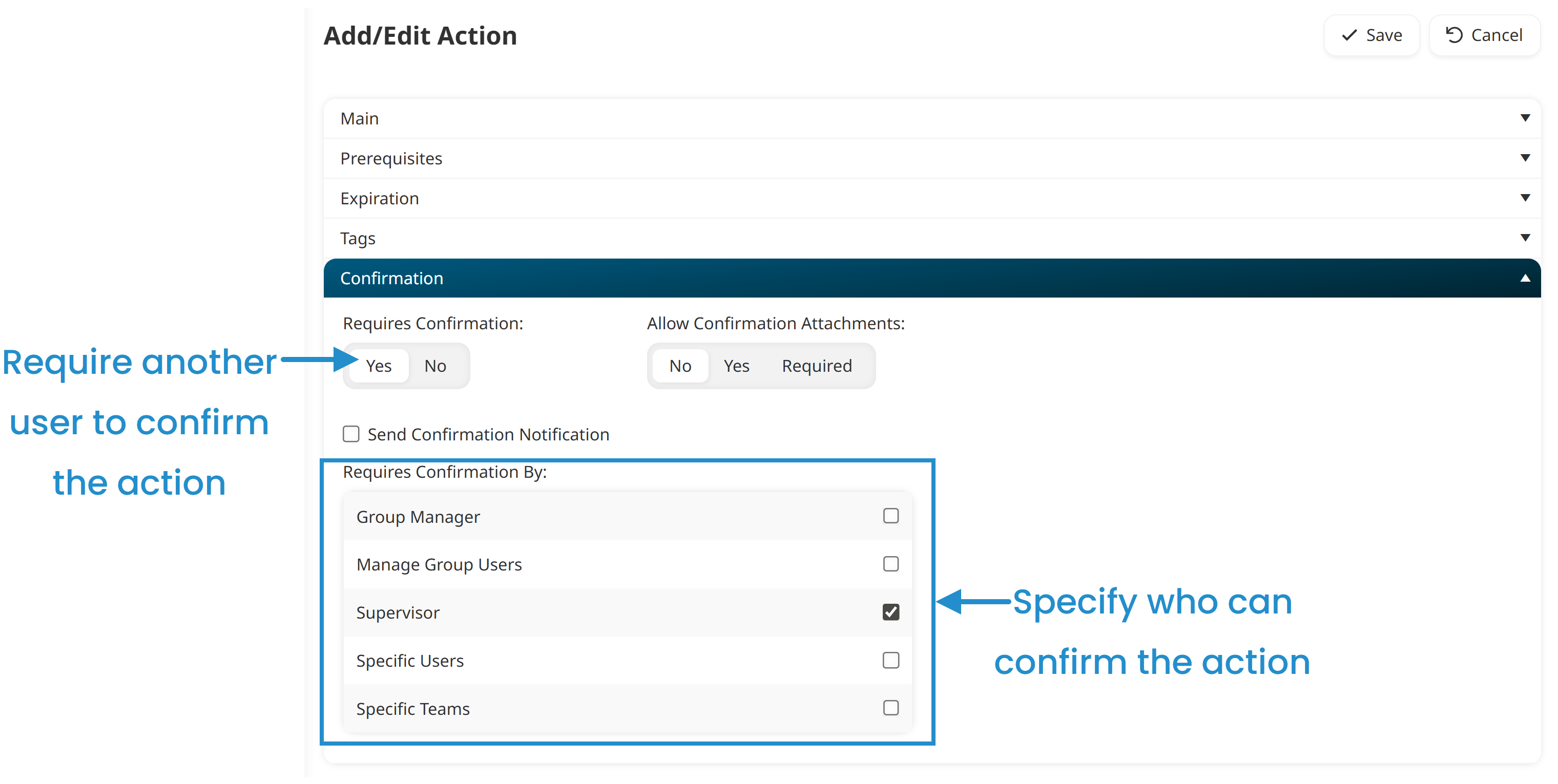Click the Tags section down arrow
This screenshot has height=784, width=1558.
1525,238
